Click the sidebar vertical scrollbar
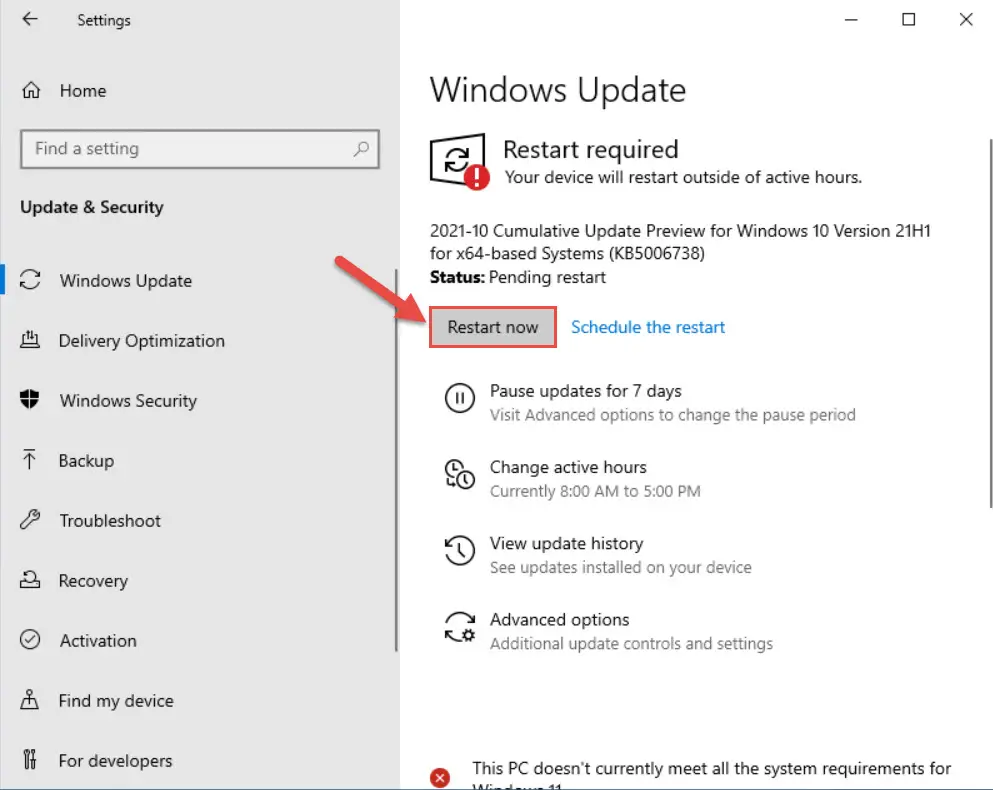The height and width of the screenshot is (790, 993). pyautogui.click(x=396, y=460)
